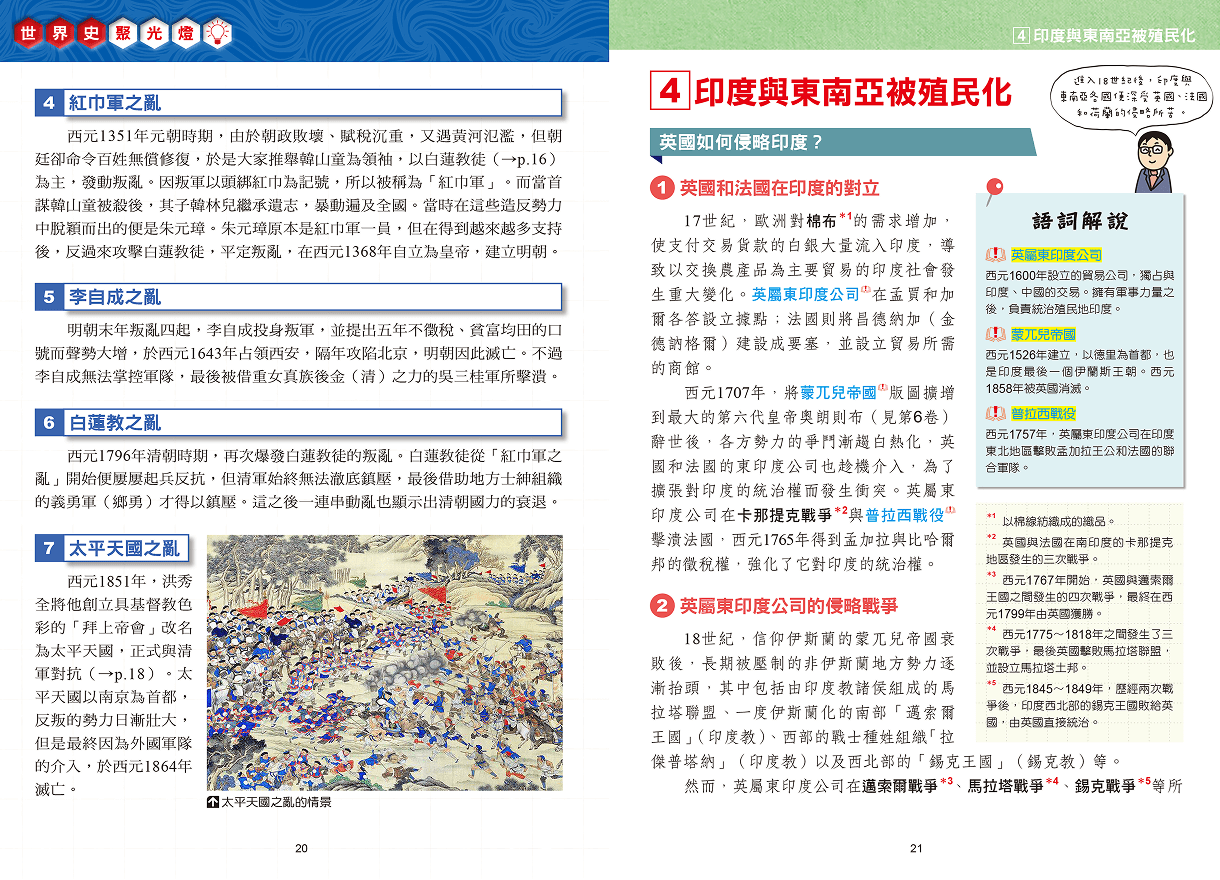The image size is (1220, 880).
Task: Click the large red boxed 4 in the chapter title
Action: point(669,91)
